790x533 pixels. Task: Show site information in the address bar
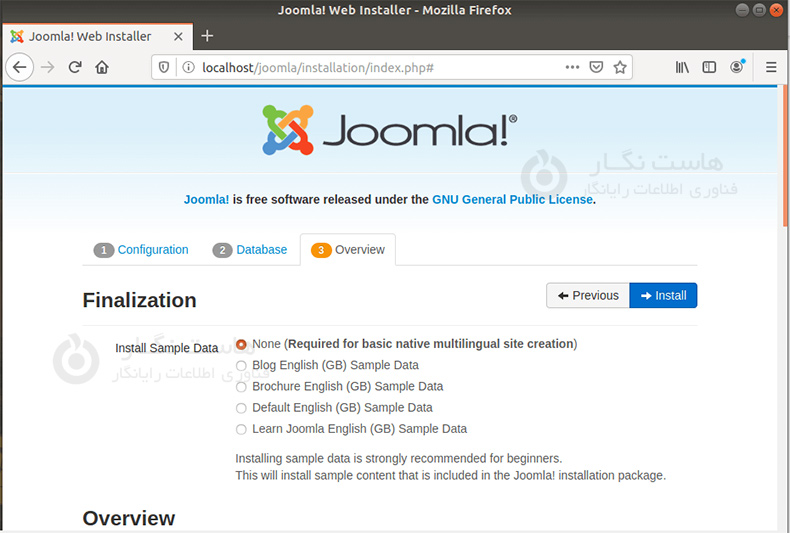coord(188,67)
